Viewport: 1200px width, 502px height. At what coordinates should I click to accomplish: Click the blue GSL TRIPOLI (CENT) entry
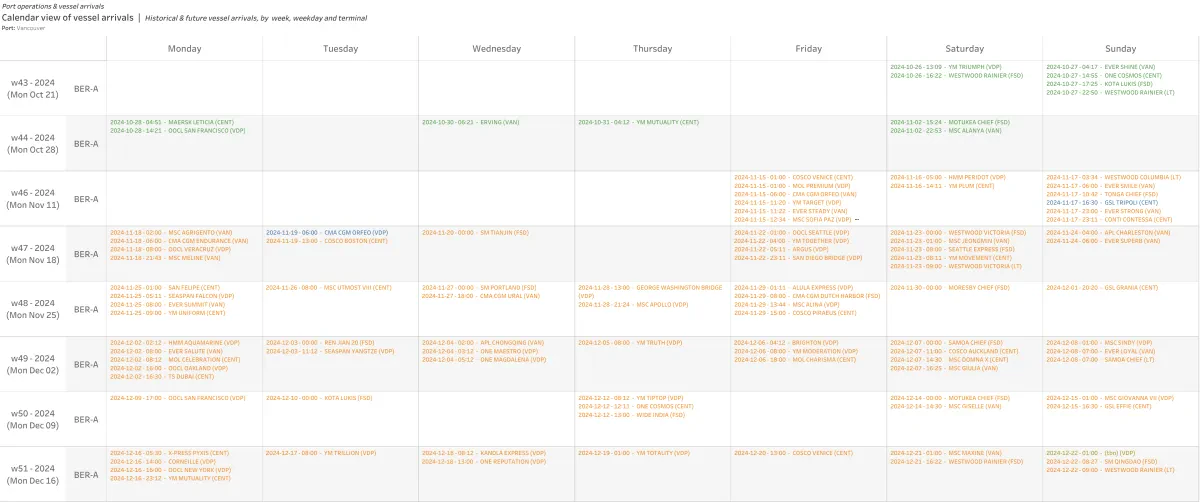point(1102,202)
